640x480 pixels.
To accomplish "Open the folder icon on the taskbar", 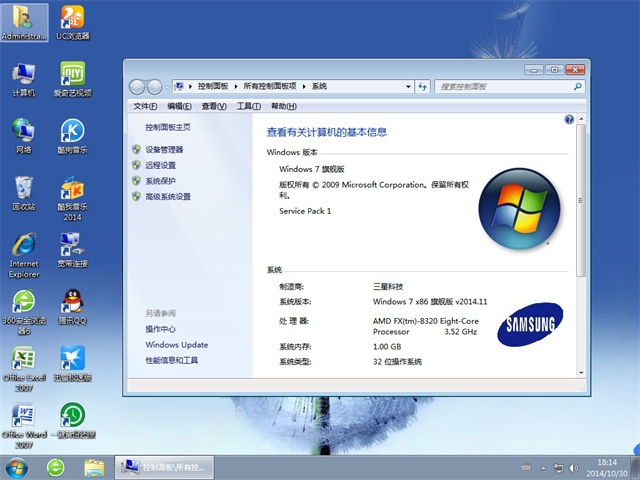I will click(x=94, y=467).
